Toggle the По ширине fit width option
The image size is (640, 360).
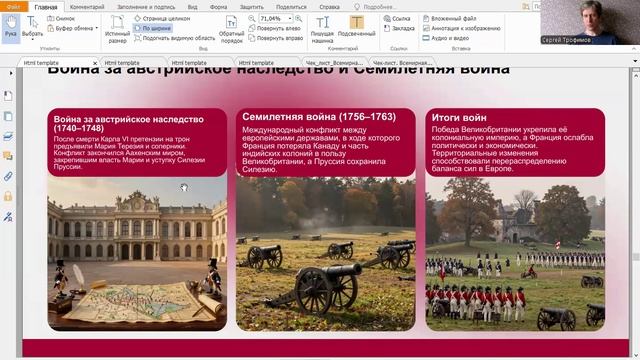click(153, 28)
